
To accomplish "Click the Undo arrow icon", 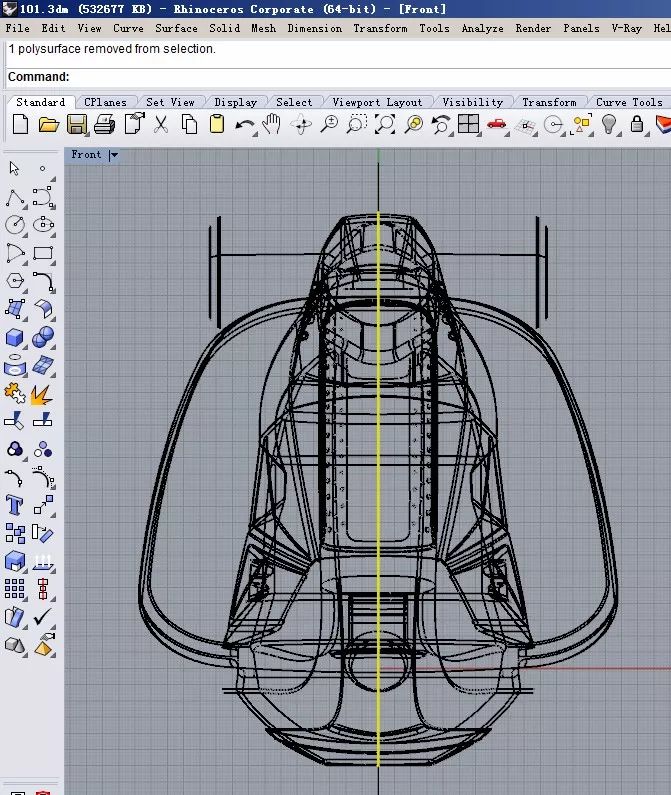I will [244, 125].
